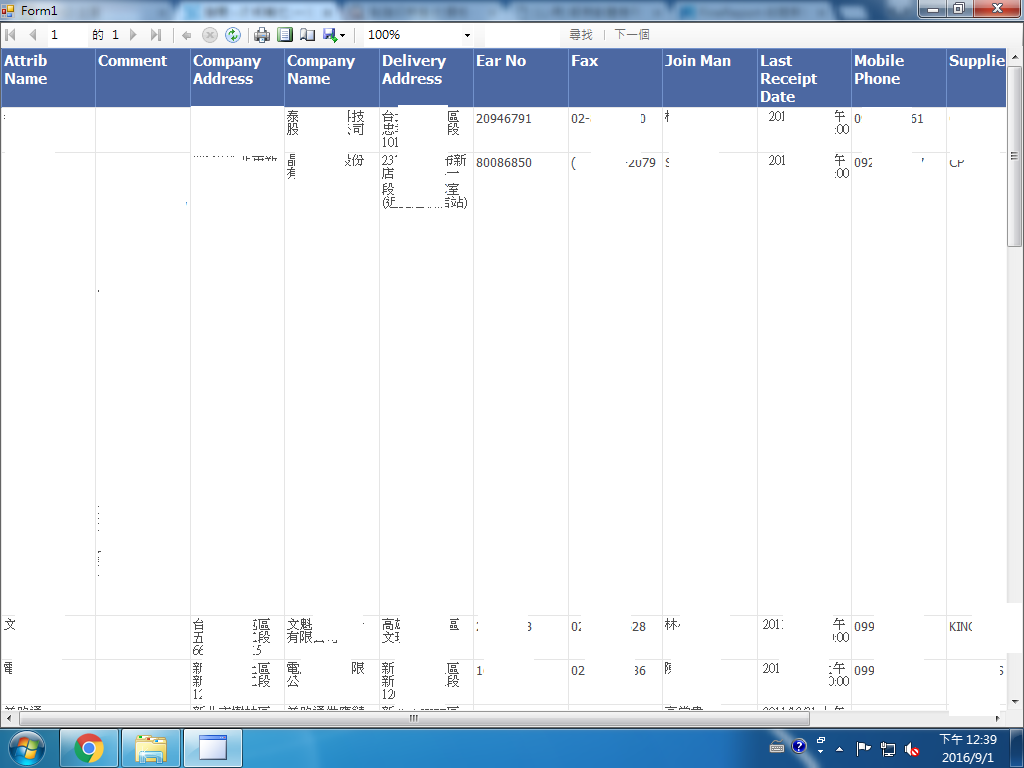Click horizontal scrollbar left arrow

coord(8,718)
